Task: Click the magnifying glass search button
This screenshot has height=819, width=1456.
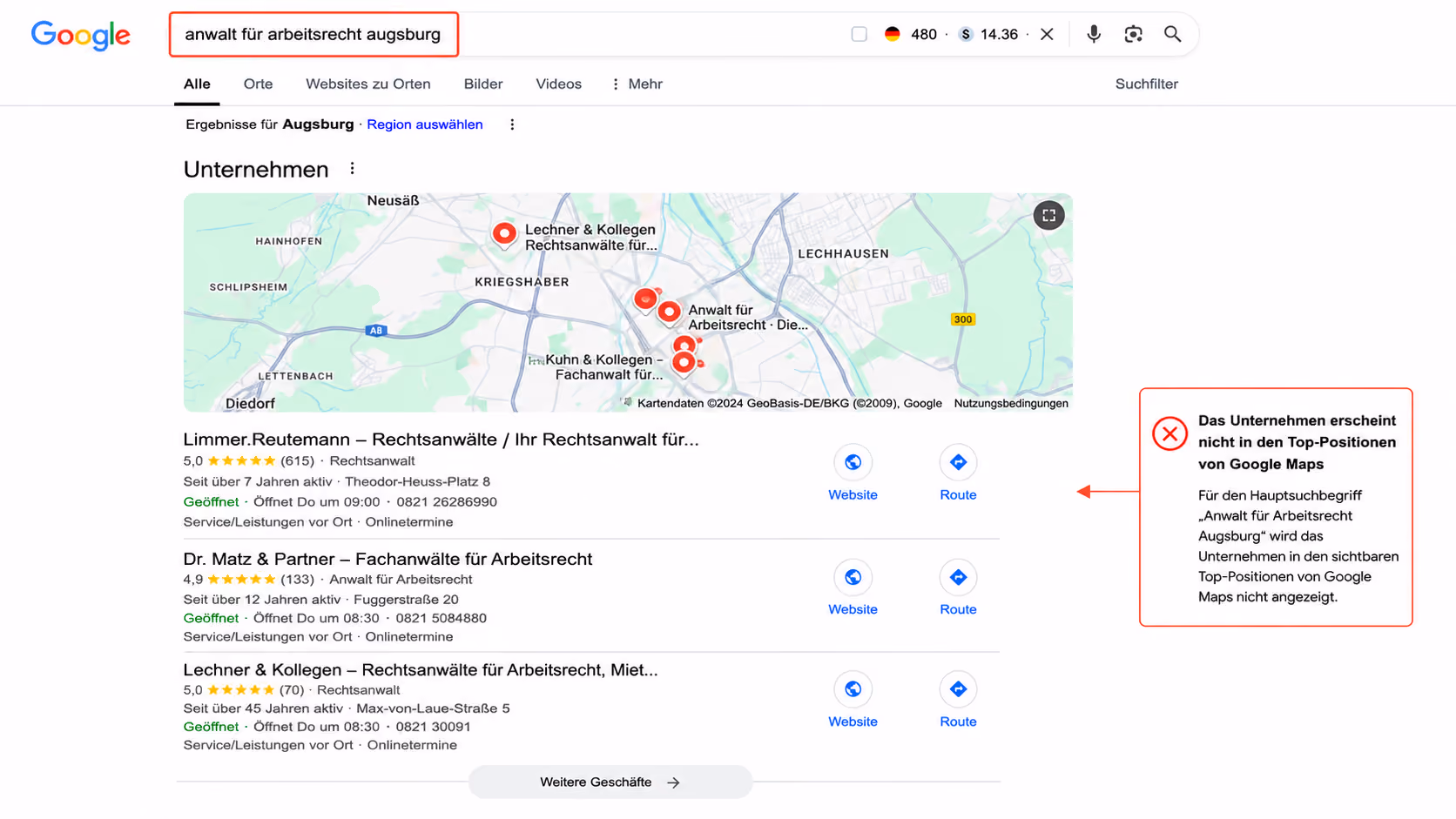Action: point(1173,34)
